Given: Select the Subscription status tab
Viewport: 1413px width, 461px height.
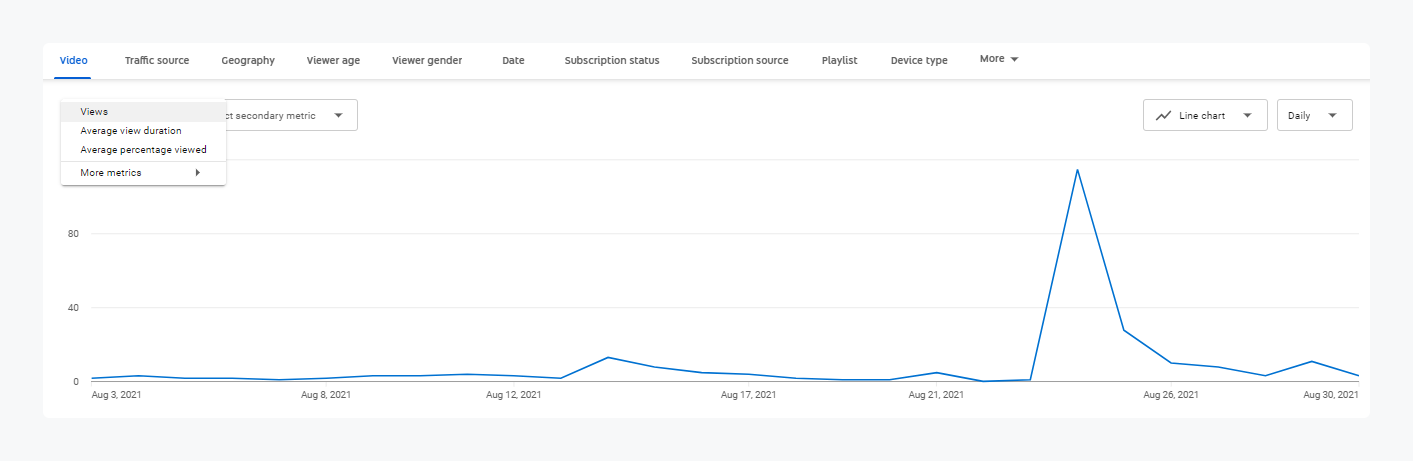Looking at the screenshot, I should [x=611, y=60].
